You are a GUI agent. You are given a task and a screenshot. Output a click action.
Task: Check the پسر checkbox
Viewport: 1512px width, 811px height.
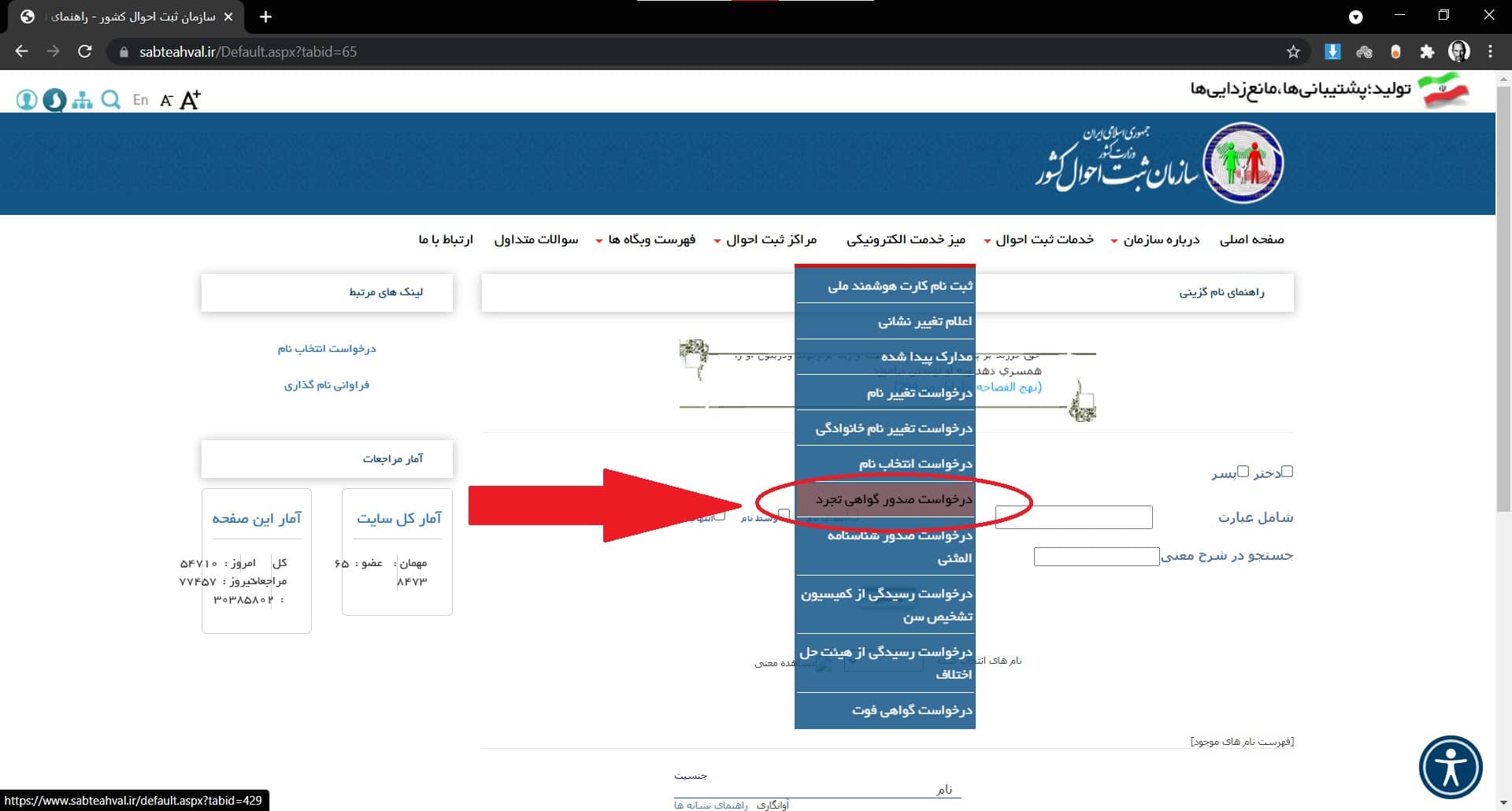[1243, 472]
